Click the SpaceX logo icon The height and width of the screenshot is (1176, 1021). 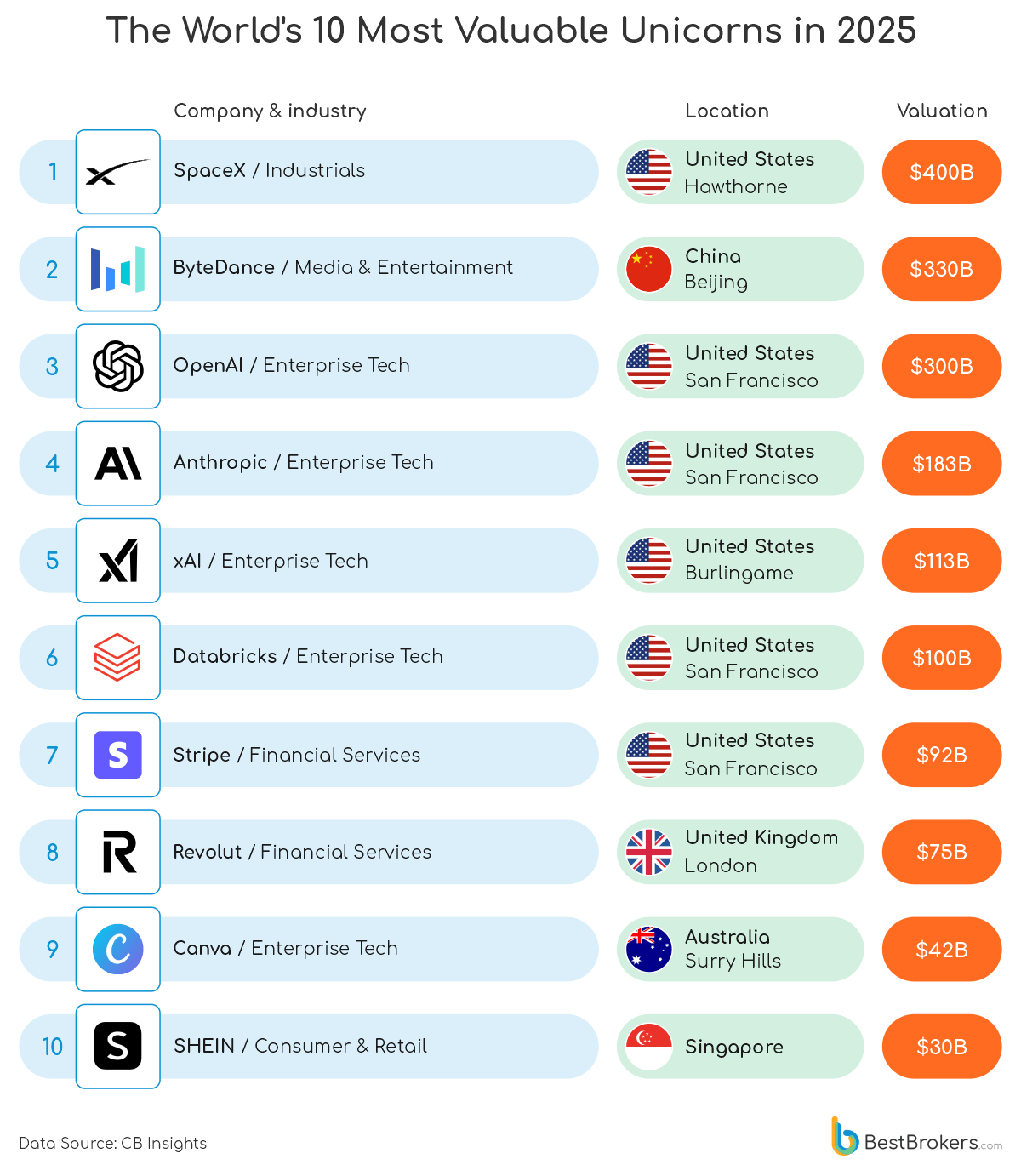pos(117,172)
